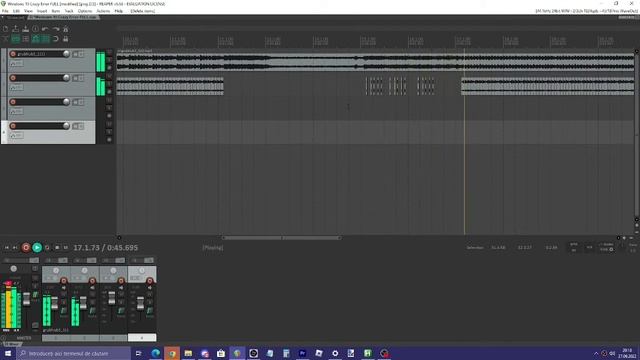The width and height of the screenshot is (640, 360).
Task: Select mixer strip three number label
Action: [113, 338]
